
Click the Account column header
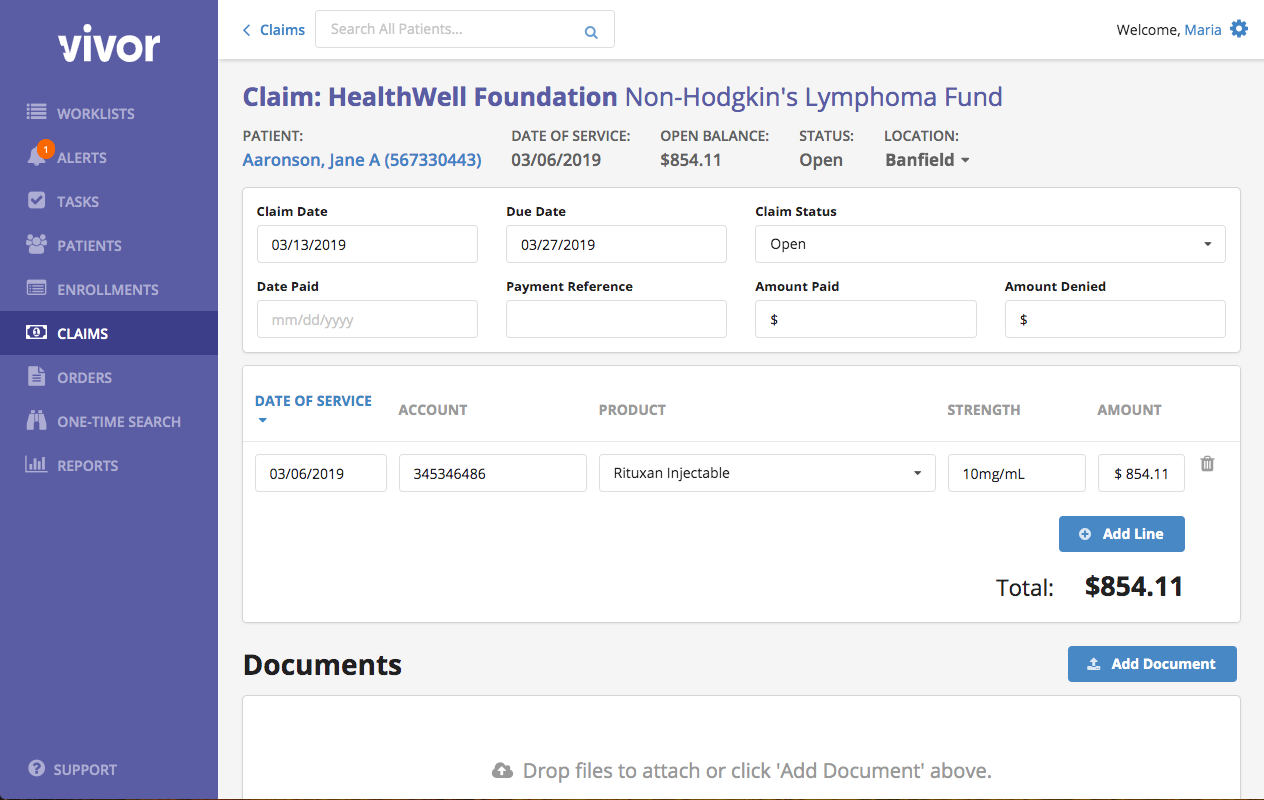tap(433, 410)
